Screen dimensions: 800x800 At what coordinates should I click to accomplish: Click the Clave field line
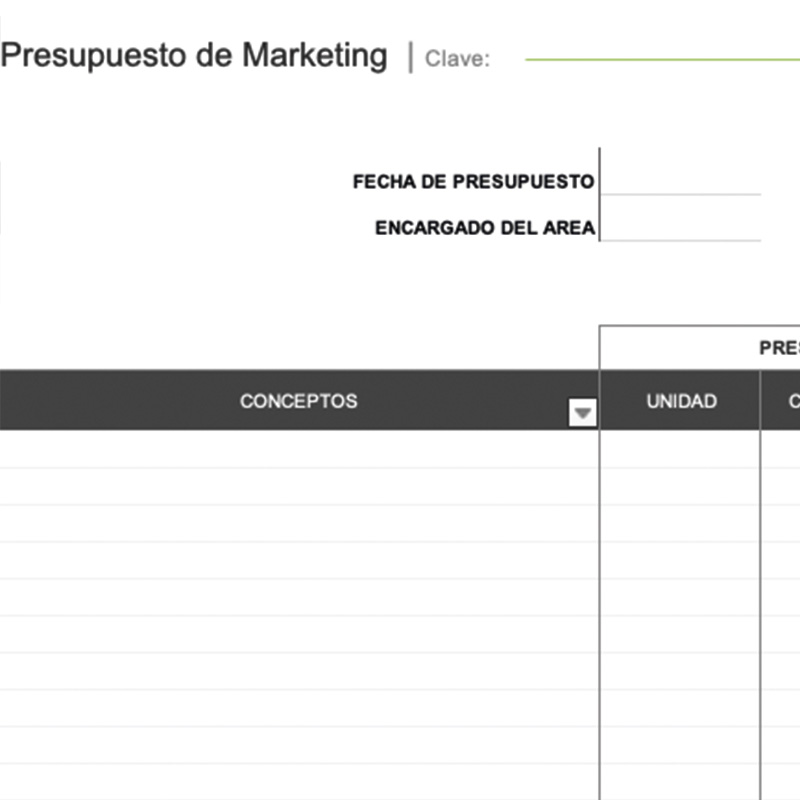coord(660,58)
